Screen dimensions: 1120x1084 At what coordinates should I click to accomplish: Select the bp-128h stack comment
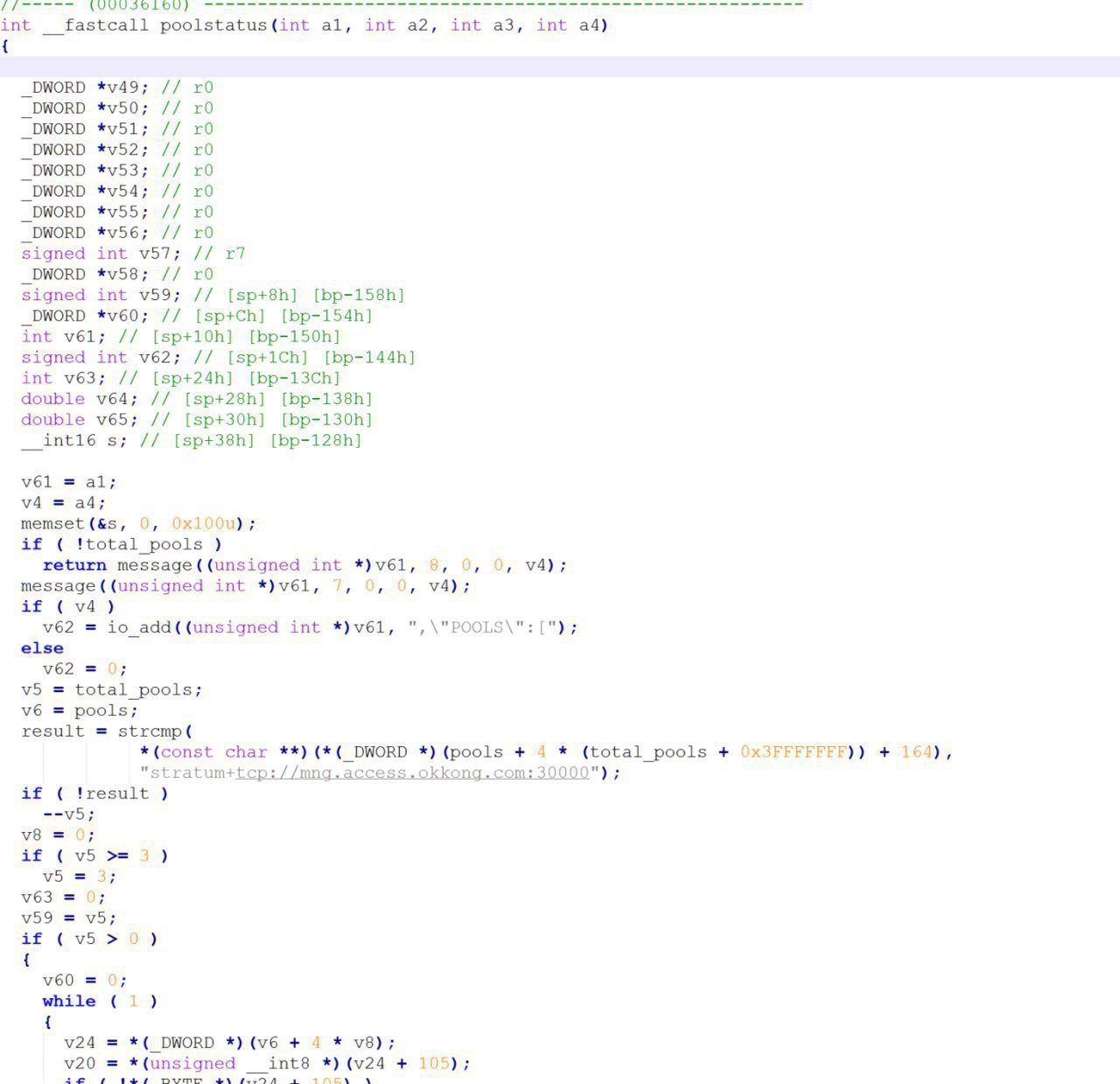point(315,440)
